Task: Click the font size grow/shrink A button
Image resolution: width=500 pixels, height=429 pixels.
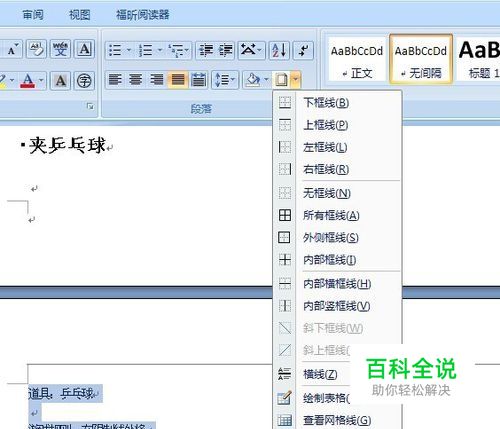Action: (13, 50)
